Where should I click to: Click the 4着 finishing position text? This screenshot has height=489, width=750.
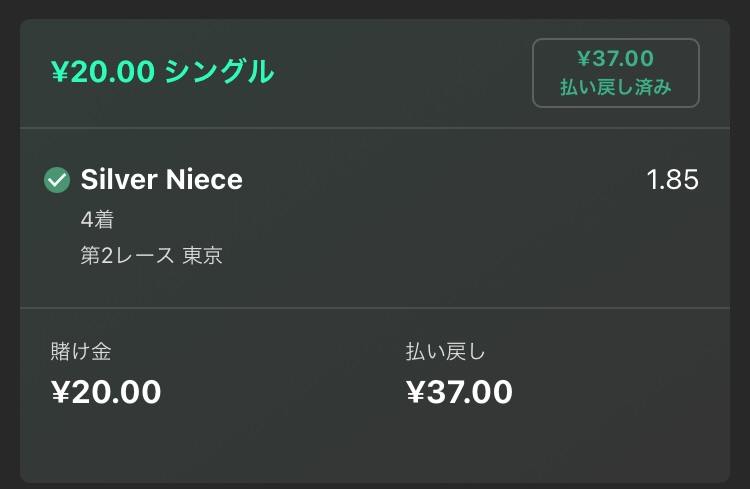point(97,220)
